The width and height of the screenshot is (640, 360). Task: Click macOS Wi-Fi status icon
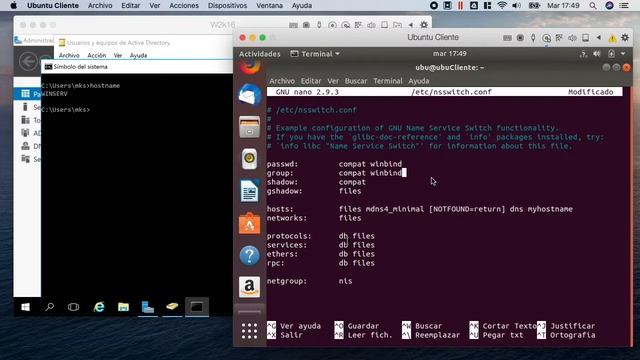pyautogui.click(x=502, y=6)
